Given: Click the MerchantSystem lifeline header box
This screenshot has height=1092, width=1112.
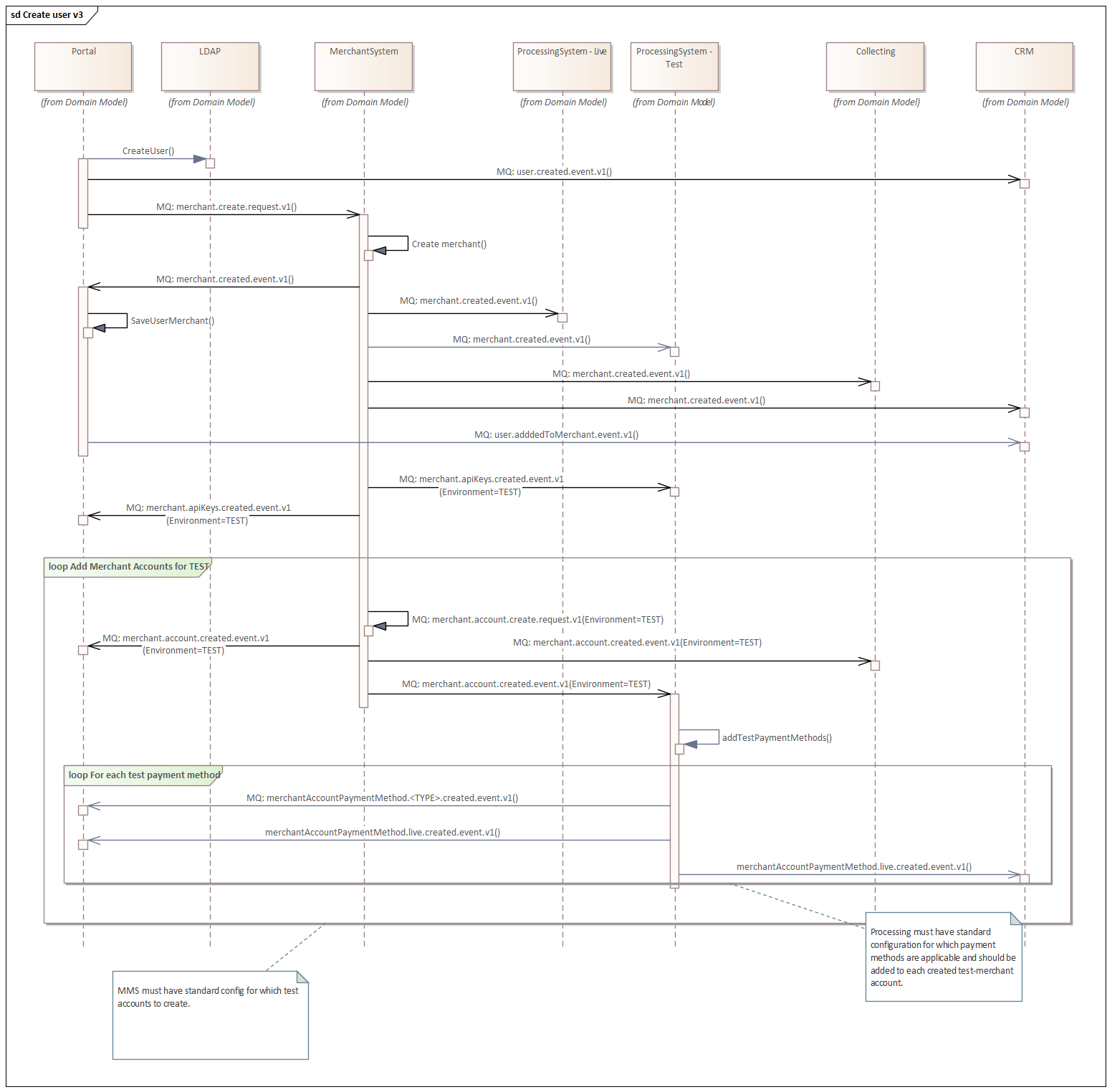Looking at the screenshot, I should point(363,66).
